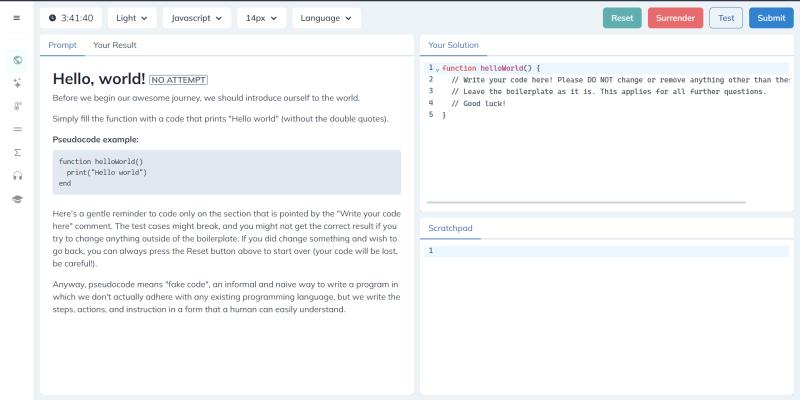
Task: Expand the Javascript language dropdown
Action: tap(196, 18)
